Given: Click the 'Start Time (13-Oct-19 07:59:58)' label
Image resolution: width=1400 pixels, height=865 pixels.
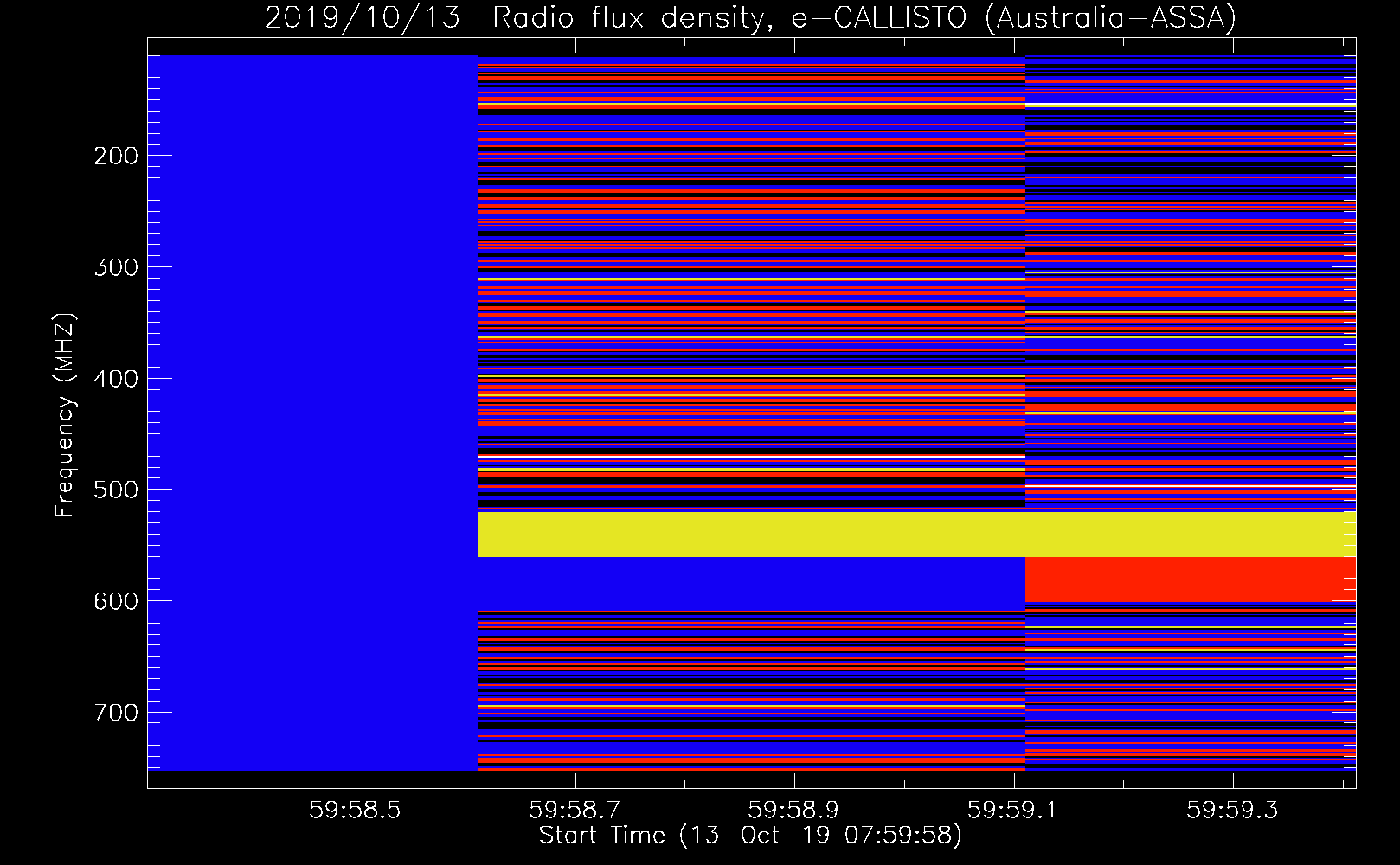Looking at the screenshot, I should pyautogui.click(x=750, y=836).
